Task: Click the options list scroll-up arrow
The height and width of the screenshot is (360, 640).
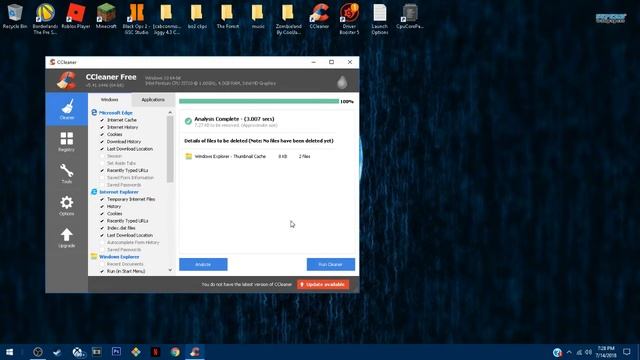Action: tap(170, 112)
